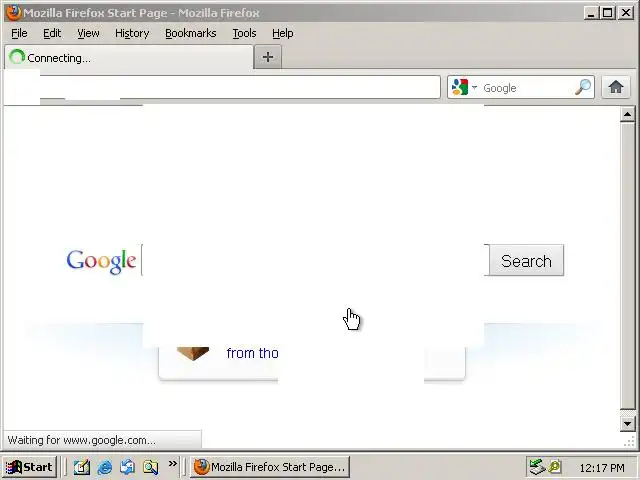Click the Firefox taskbar button
Viewport: 640px width, 480px height.
pos(270,467)
